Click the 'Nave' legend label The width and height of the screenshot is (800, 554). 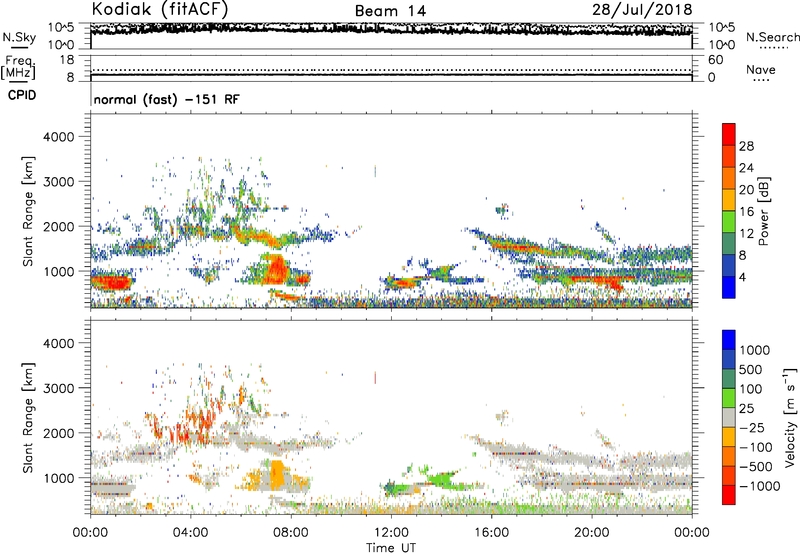(761, 69)
